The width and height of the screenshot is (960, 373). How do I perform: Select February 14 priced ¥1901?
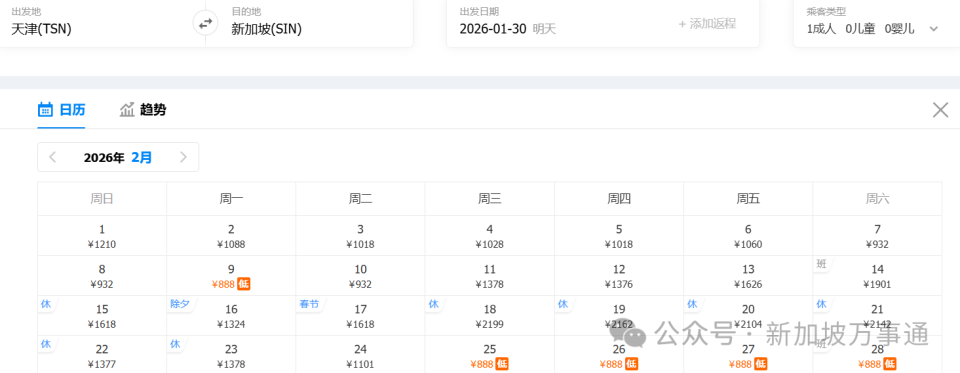click(x=877, y=276)
